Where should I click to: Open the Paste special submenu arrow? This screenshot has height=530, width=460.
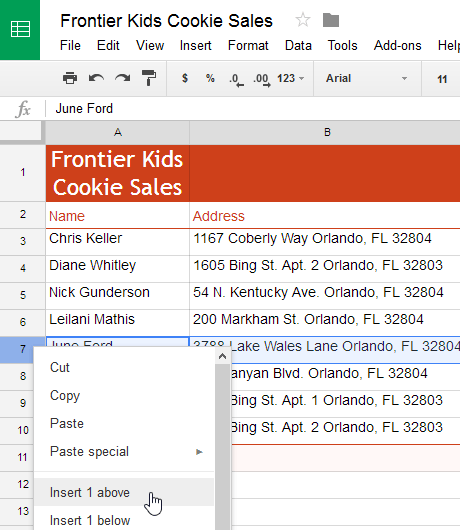point(199,452)
